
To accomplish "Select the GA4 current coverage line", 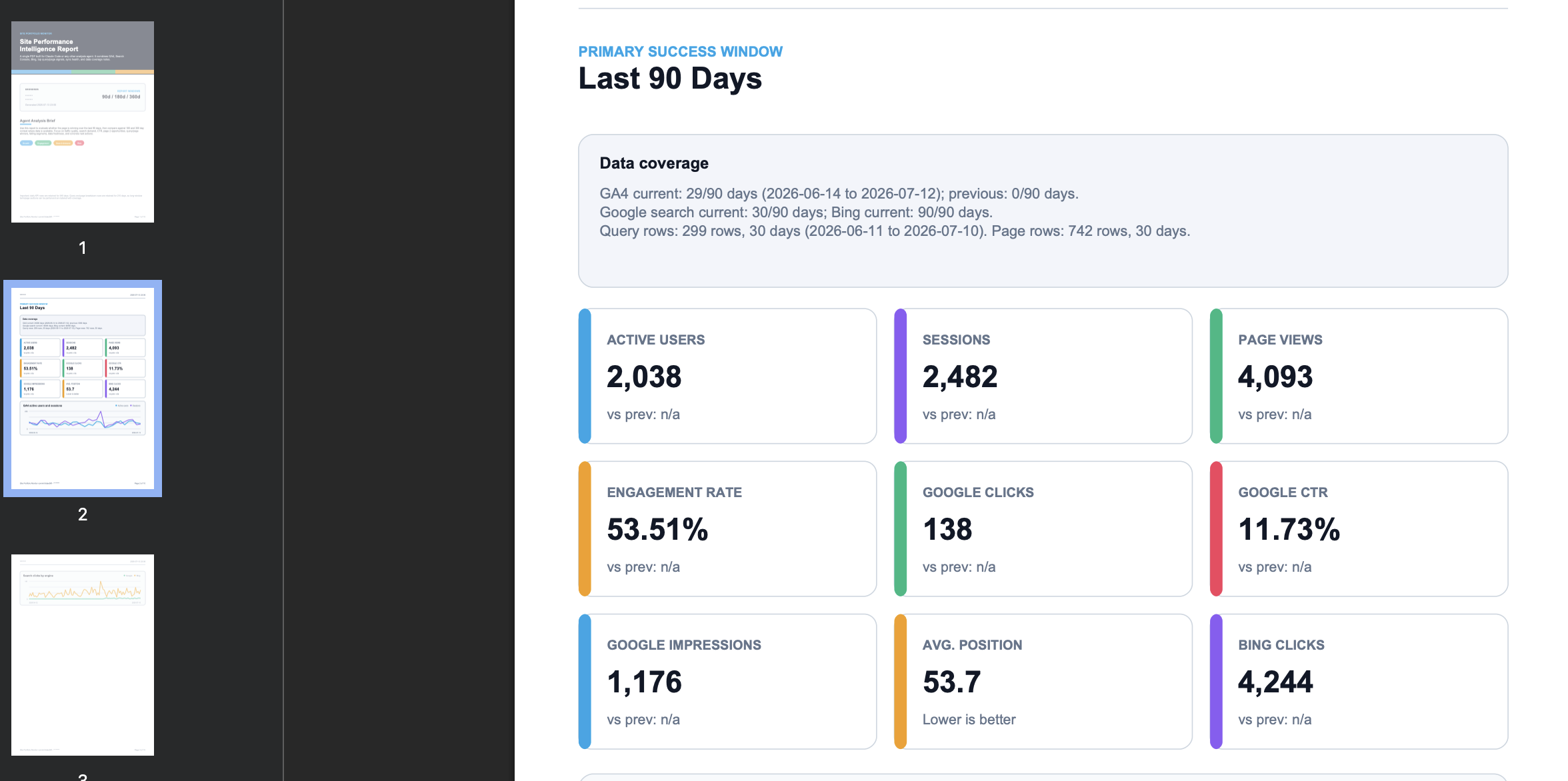I will point(839,194).
